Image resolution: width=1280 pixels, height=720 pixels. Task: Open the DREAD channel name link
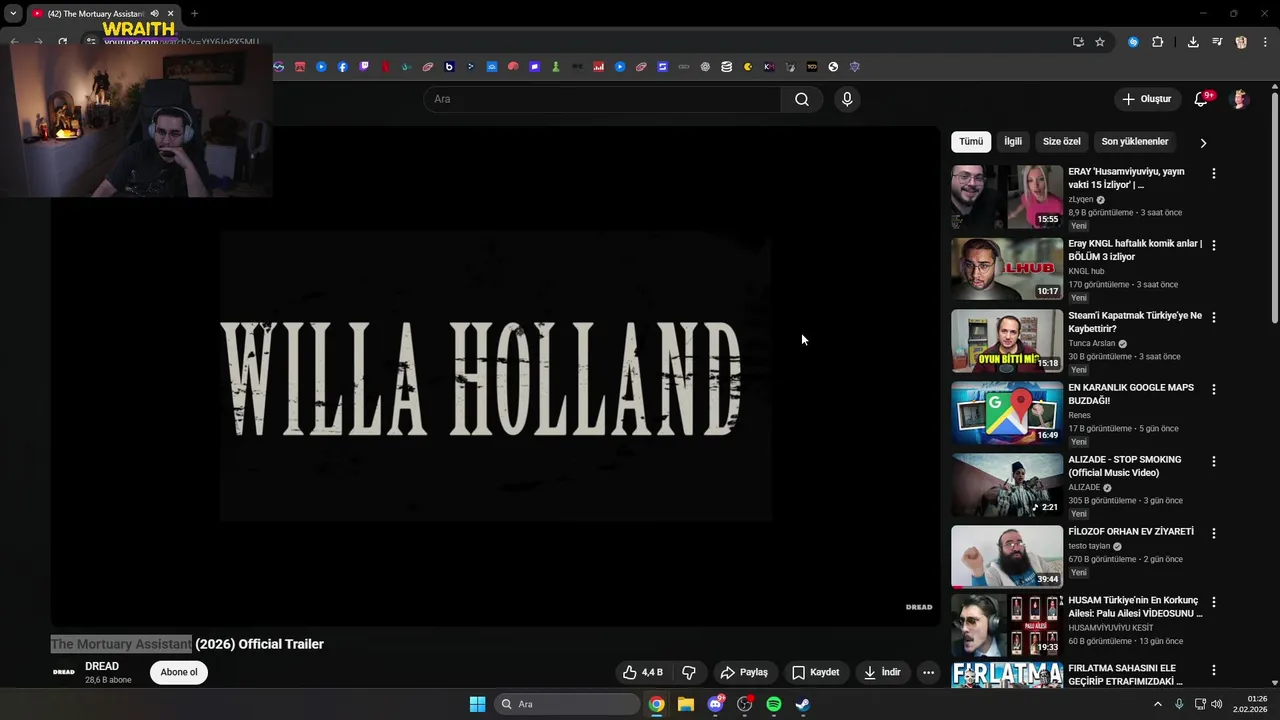[102, 666]
